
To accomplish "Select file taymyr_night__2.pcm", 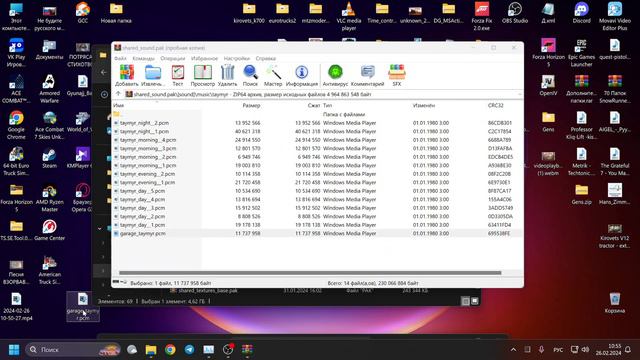I will (317, 123).
